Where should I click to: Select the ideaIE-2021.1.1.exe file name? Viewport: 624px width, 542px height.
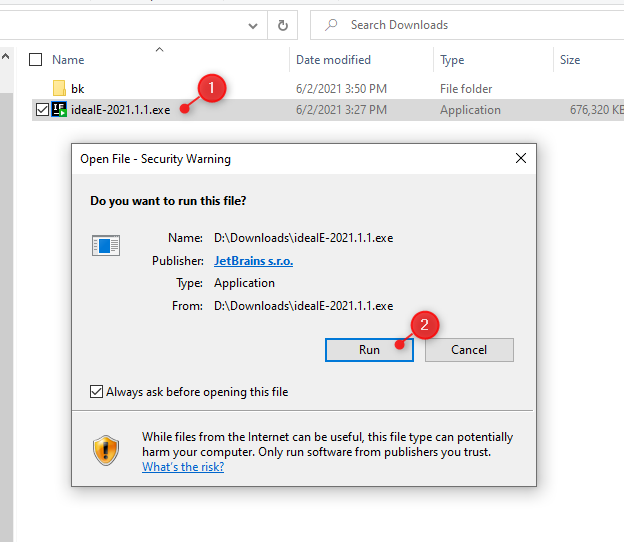coord(121,110)
